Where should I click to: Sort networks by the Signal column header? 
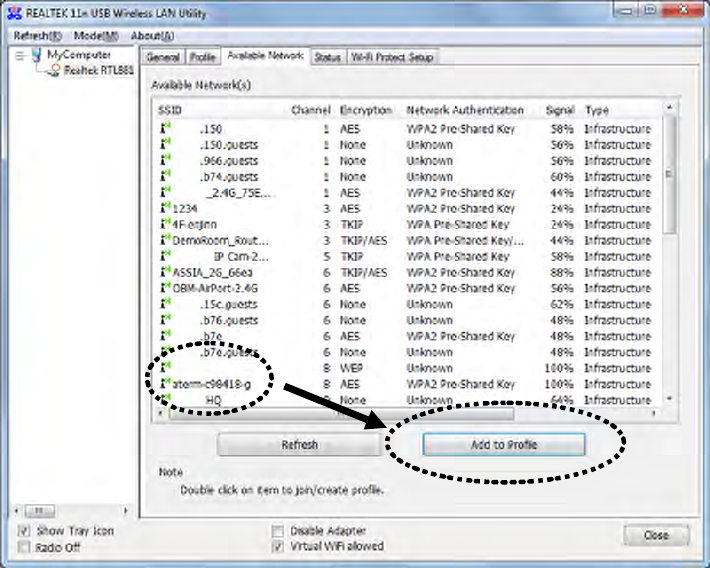click(x=560, y=110)
